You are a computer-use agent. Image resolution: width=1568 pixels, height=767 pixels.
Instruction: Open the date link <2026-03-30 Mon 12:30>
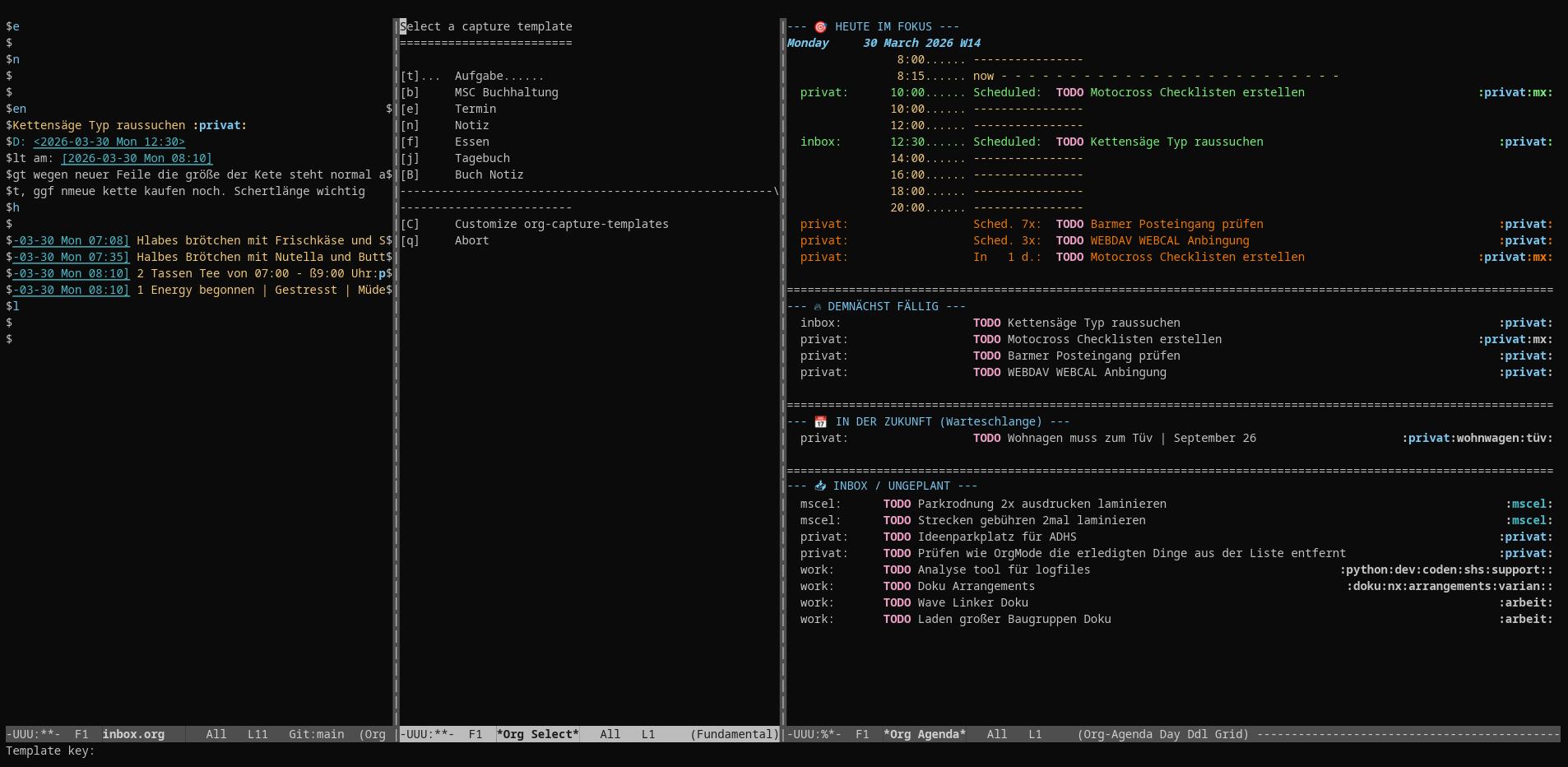(x=109, y=142)
